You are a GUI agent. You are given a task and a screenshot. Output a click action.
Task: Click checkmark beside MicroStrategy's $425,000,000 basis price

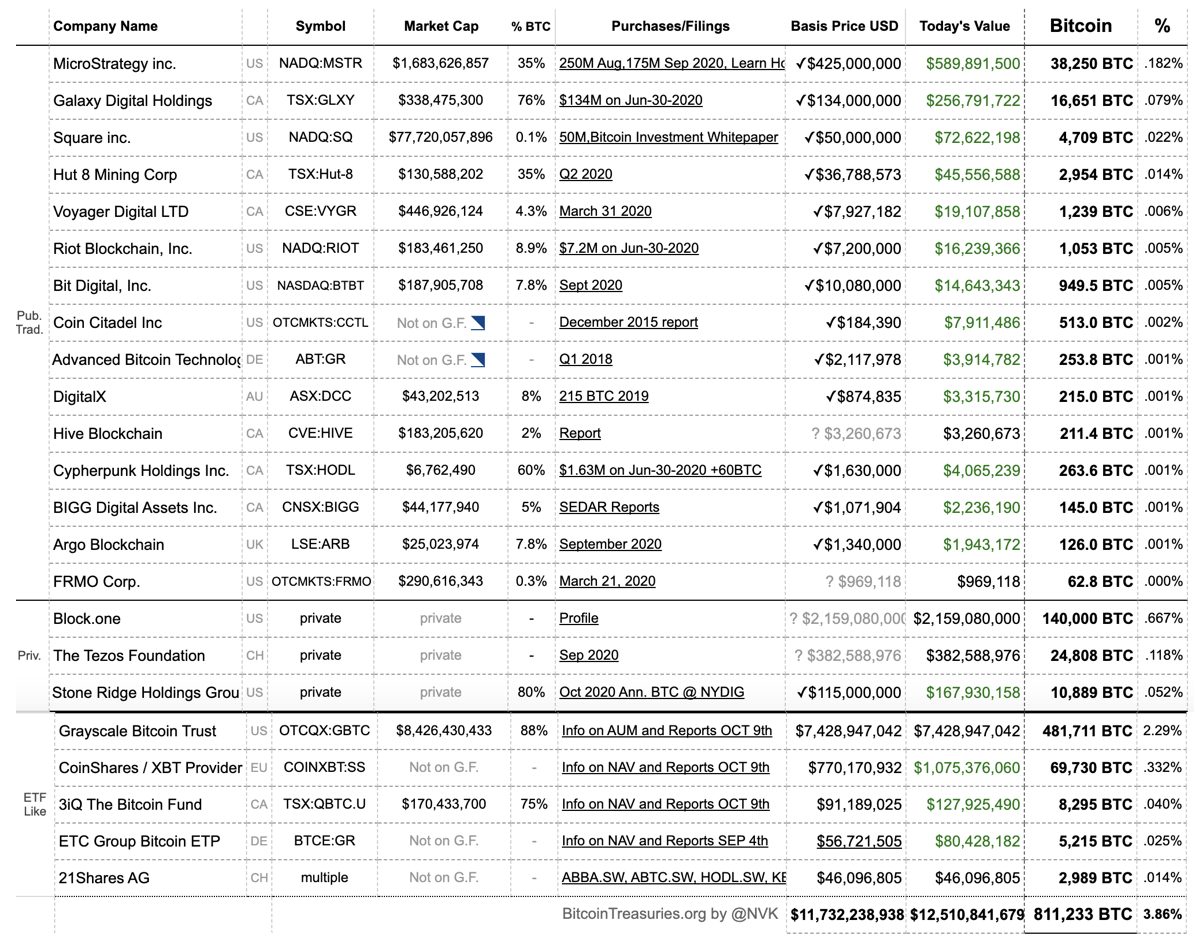[802, 63]
